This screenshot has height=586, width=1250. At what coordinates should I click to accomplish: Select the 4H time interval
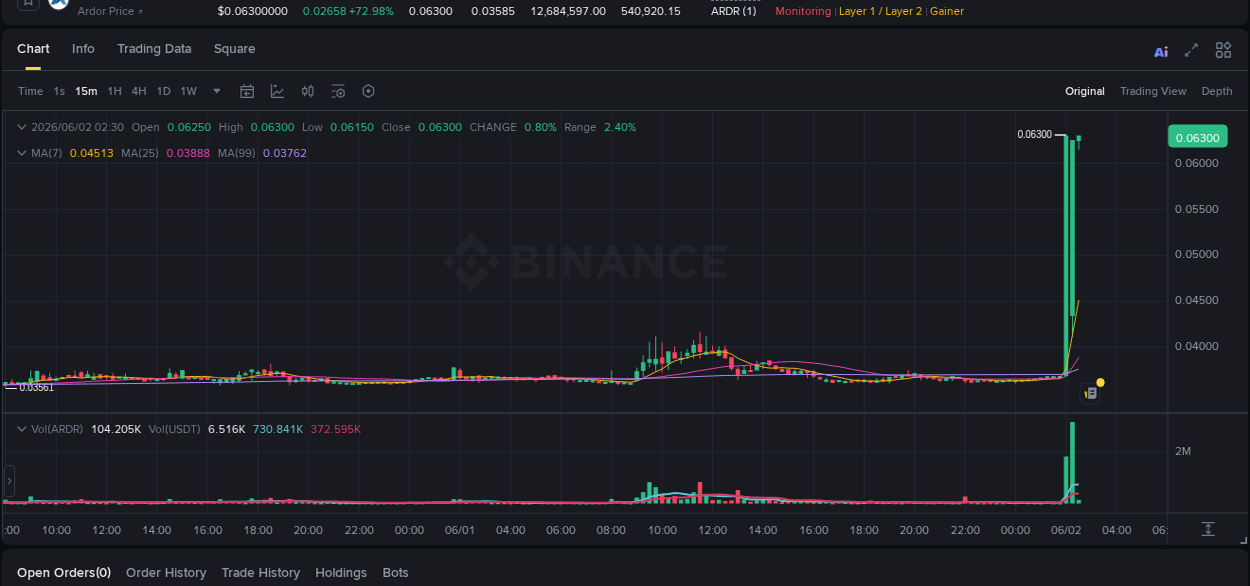139,91
